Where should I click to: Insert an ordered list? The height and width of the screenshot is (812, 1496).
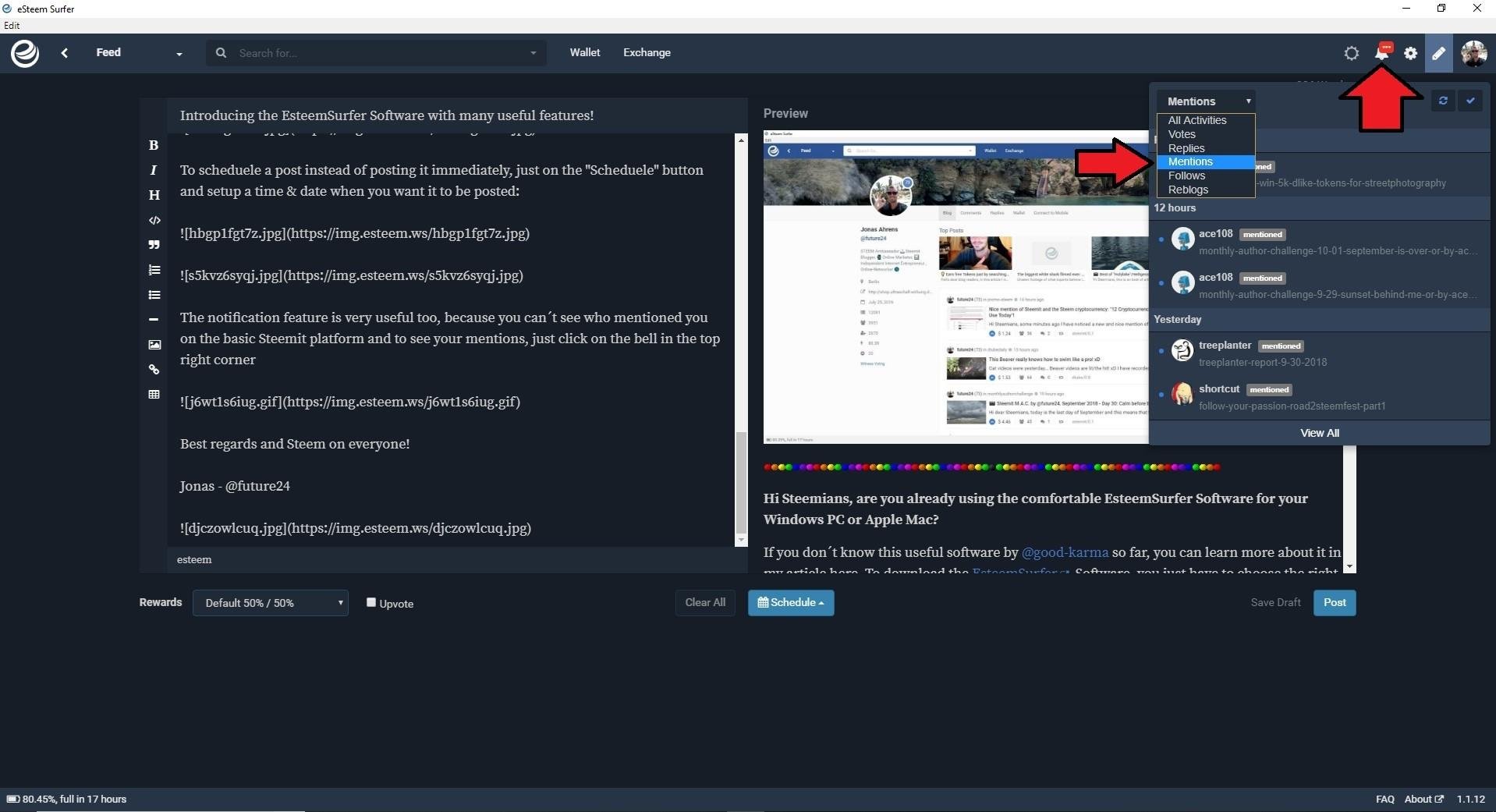[x=154, y=270]
